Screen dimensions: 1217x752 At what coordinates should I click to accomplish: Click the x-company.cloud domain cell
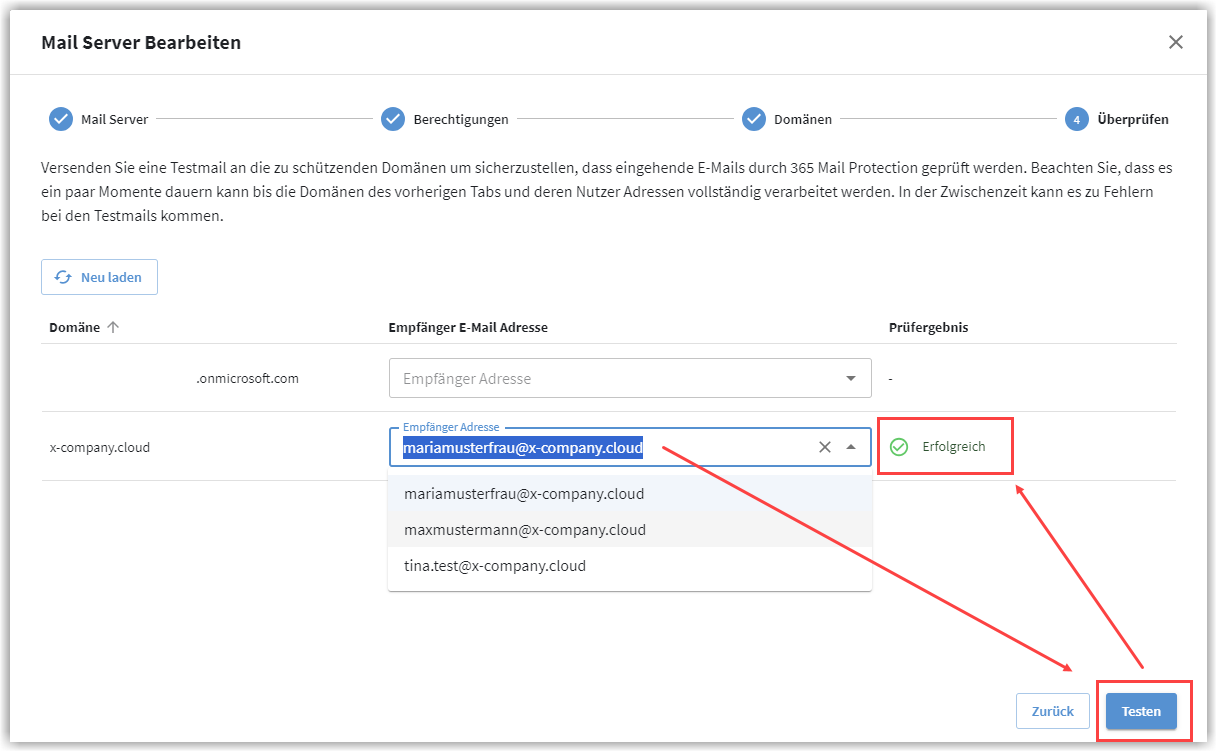(x=100, y=447)
